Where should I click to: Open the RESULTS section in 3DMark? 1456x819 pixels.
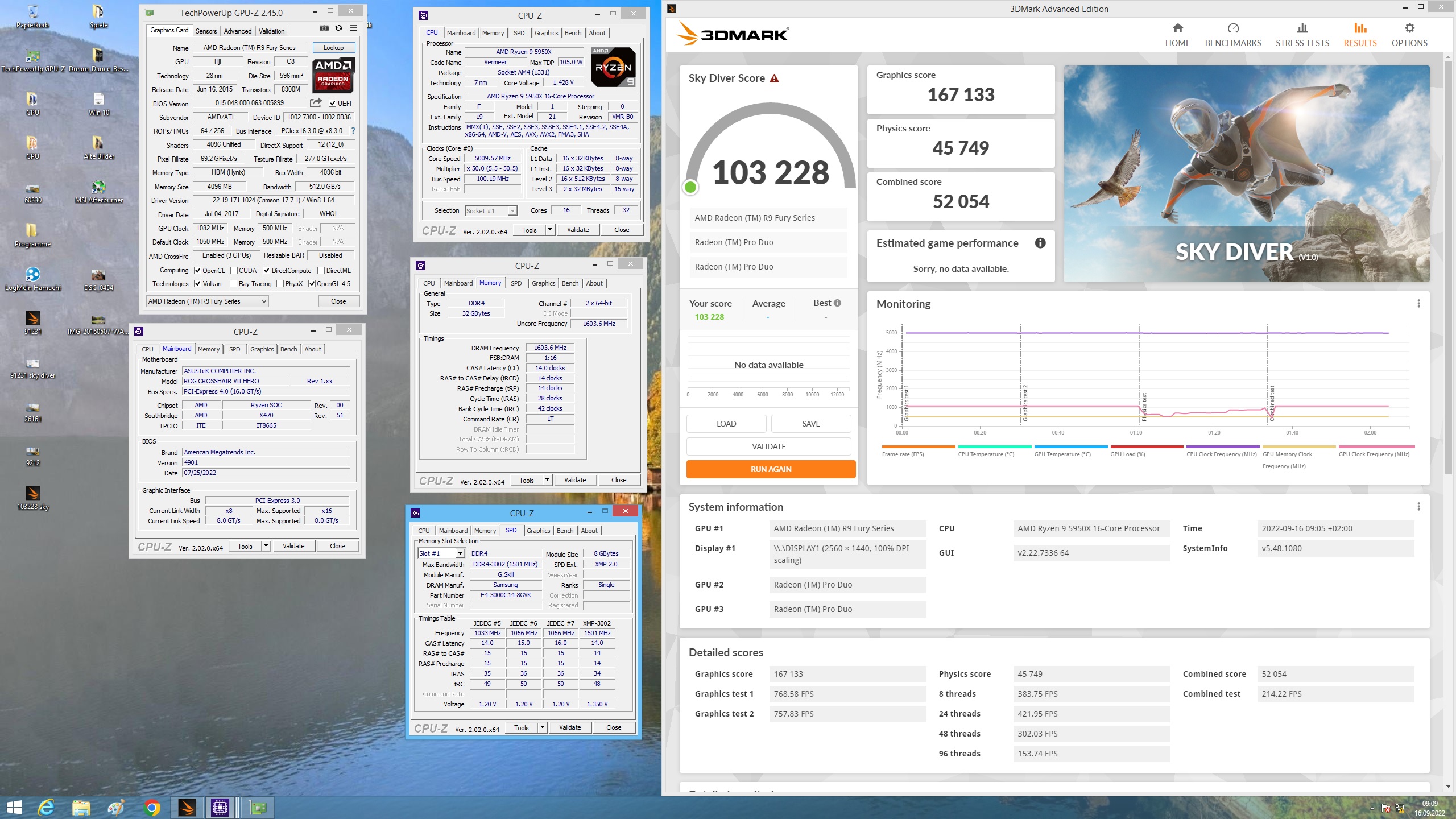(x=1360, y=35)
